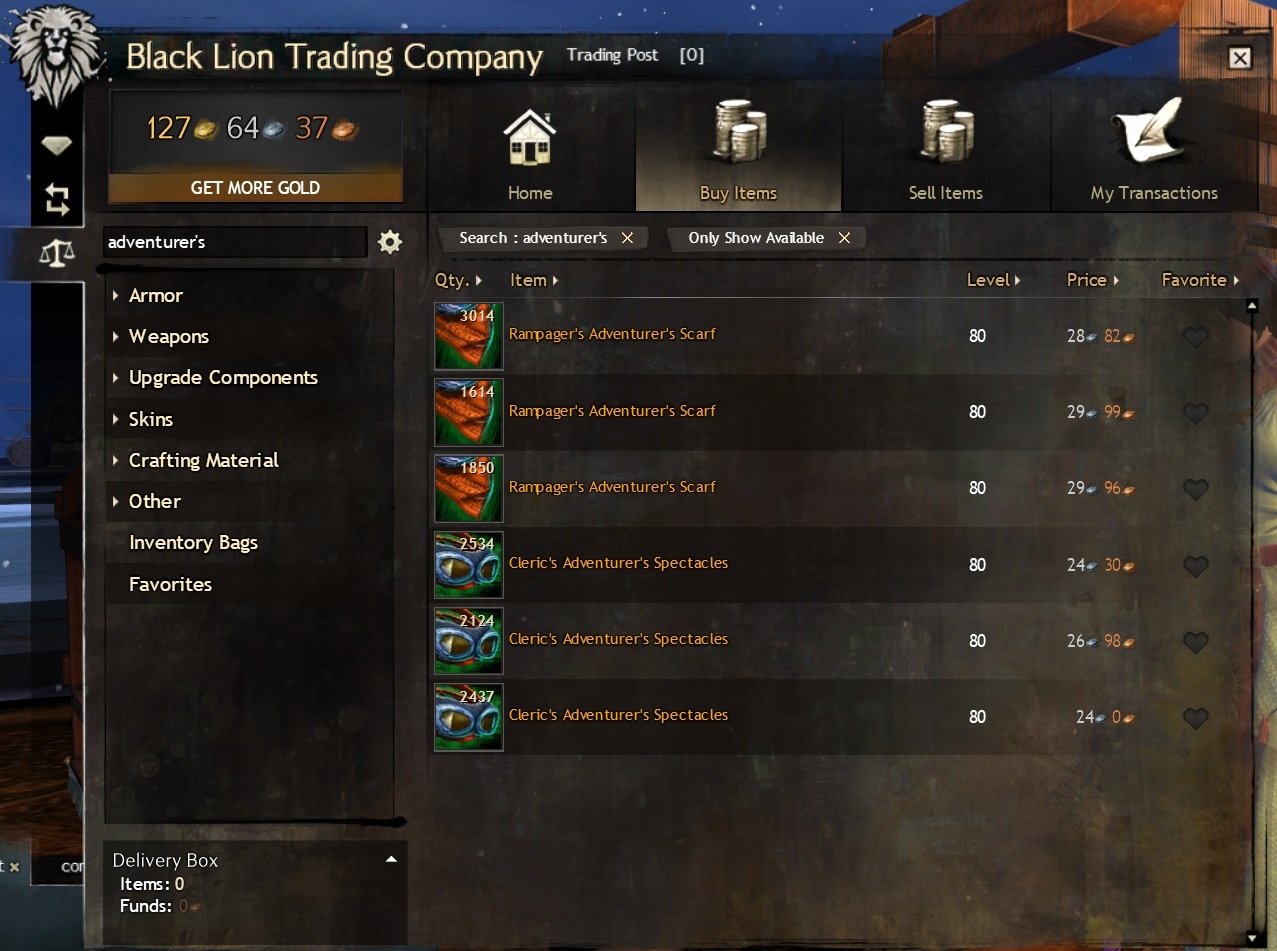This screenshot has width=1277, height=951.
Task: Click the adventurer's search input field
Action: (236, 242)
